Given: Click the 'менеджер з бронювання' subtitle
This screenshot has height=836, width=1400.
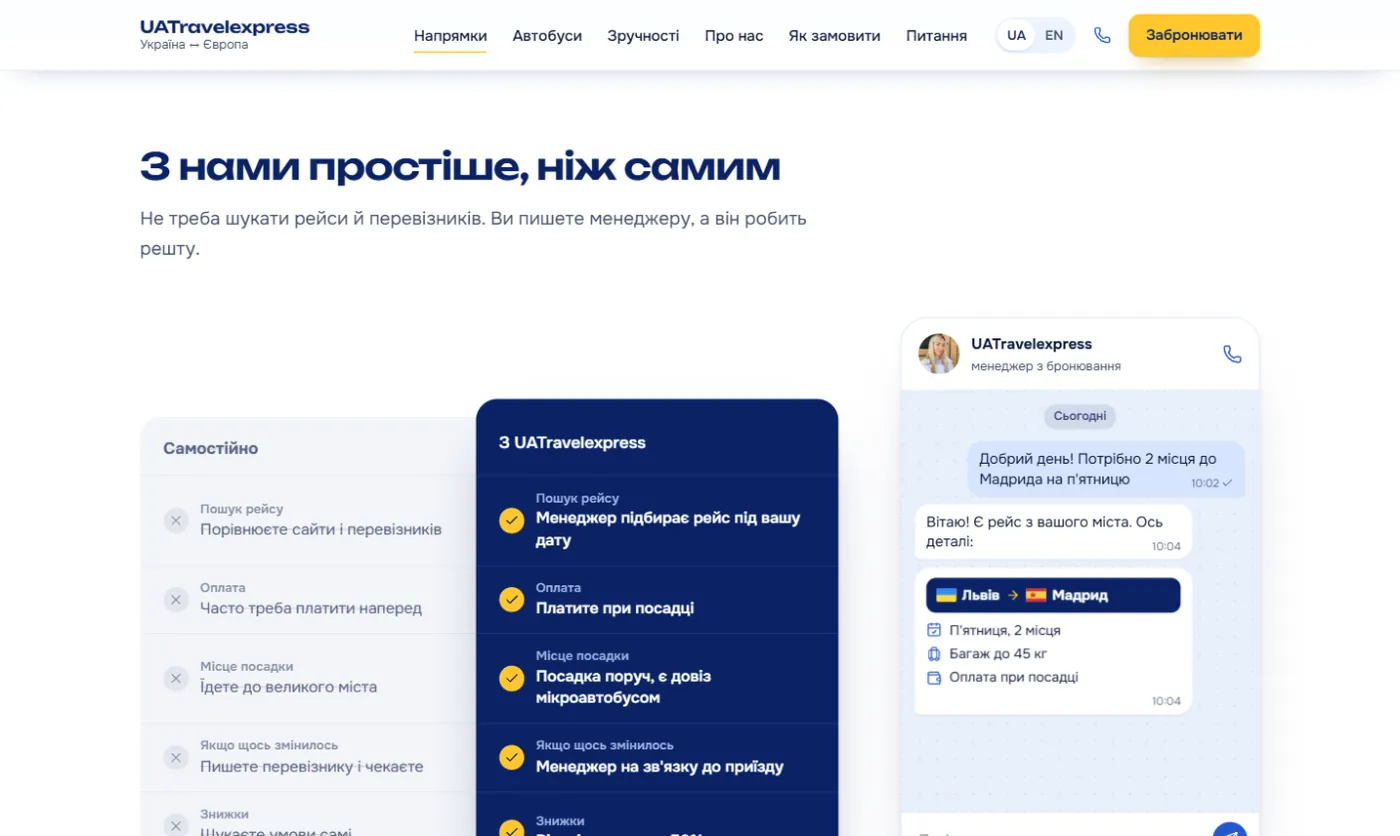Looking at the screenshot, I should click(1046, 366).
